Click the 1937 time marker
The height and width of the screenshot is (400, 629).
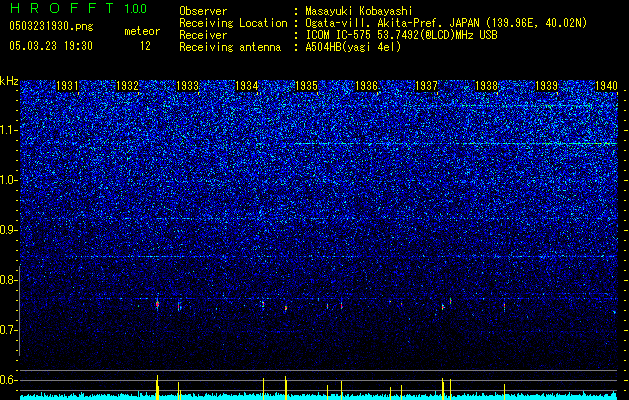coord(426,86)
